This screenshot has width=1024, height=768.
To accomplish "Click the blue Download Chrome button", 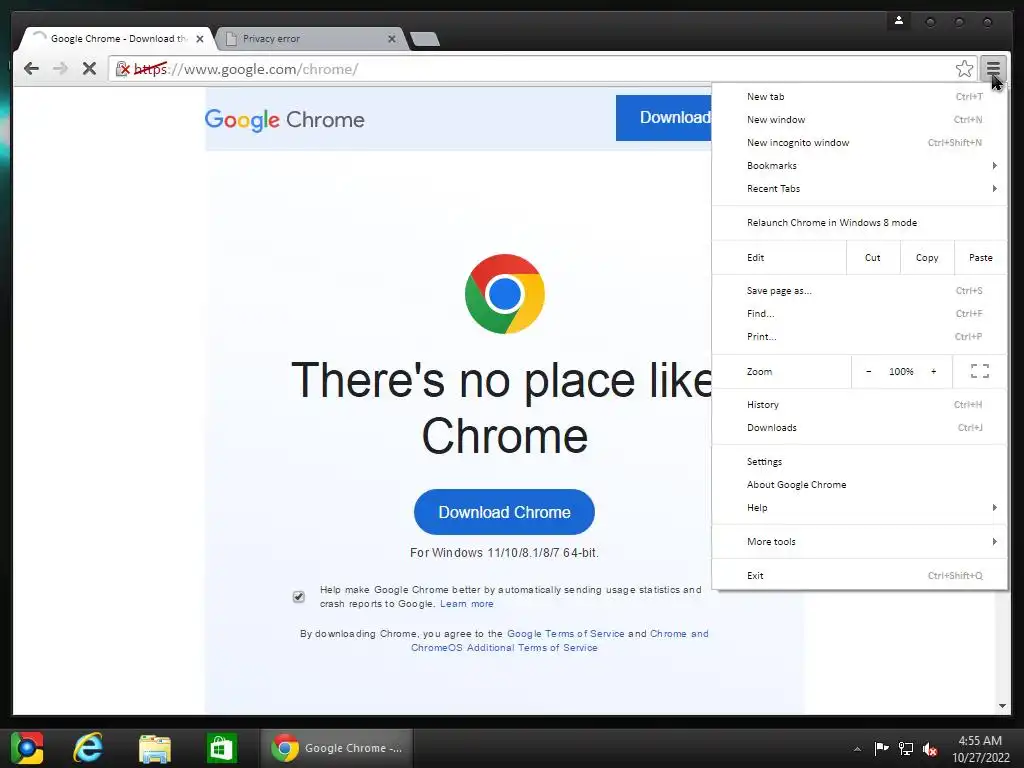I will click(504, 512).
